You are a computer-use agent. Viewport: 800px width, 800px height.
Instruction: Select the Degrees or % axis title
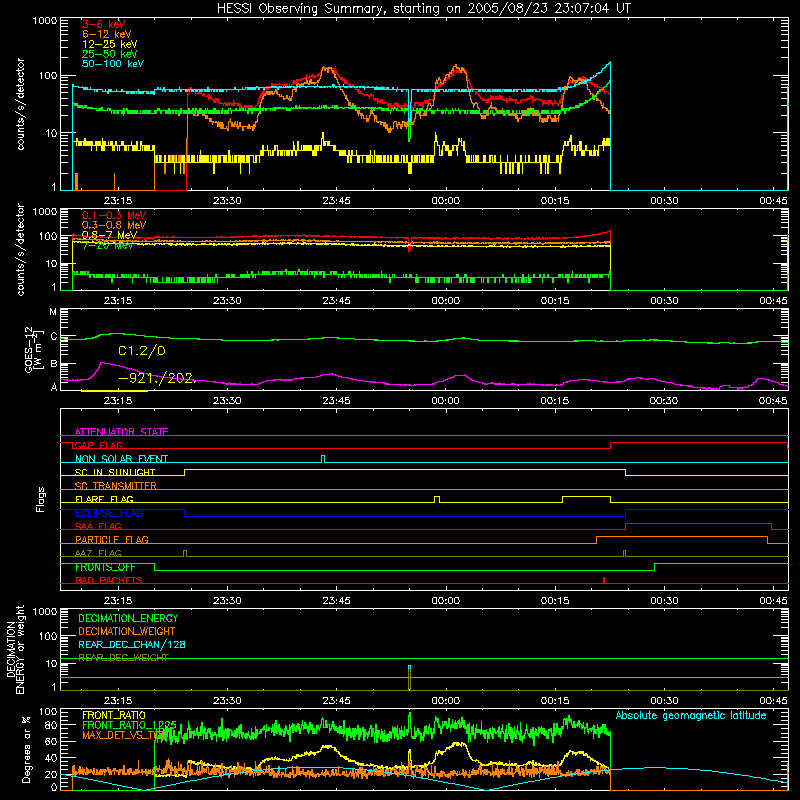click(26, 750)
